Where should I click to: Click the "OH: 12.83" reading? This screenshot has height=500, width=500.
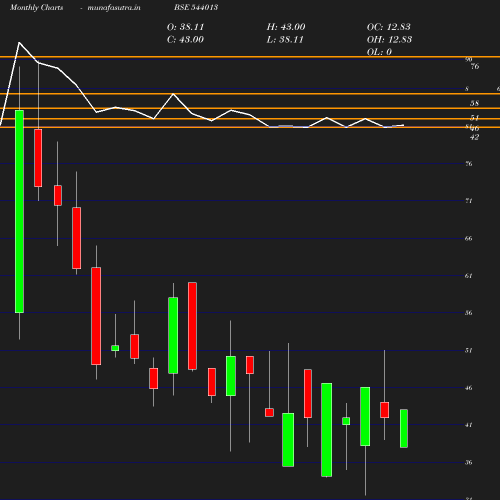pos(389,40)
